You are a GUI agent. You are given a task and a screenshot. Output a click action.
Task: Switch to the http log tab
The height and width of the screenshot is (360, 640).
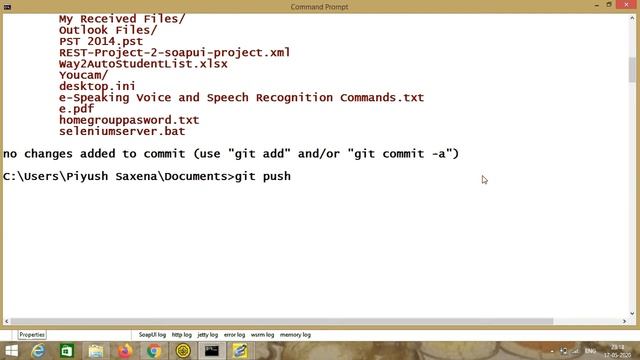(182, 335)
